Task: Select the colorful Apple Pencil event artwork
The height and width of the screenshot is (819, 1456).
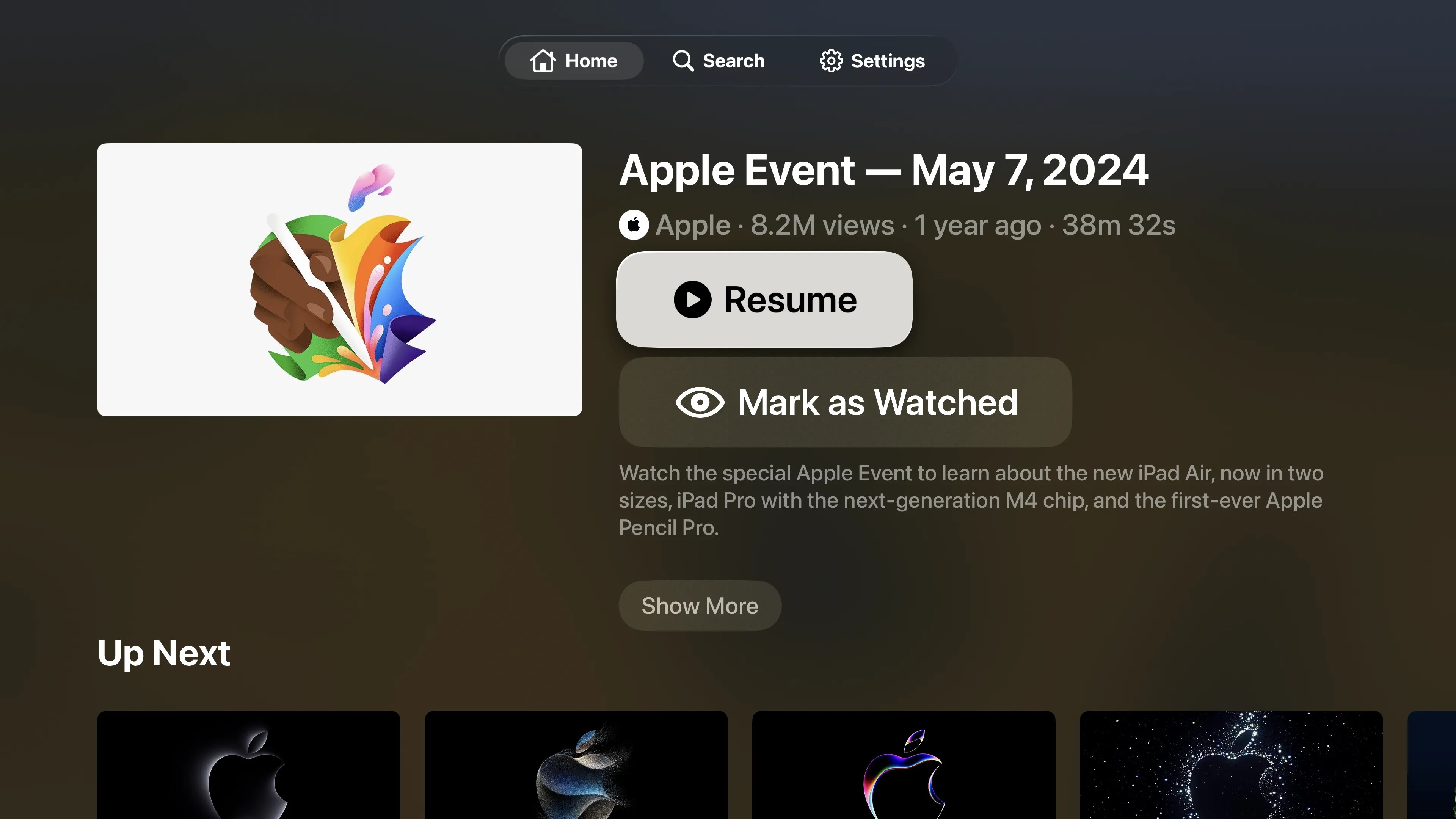Action: 340,279
